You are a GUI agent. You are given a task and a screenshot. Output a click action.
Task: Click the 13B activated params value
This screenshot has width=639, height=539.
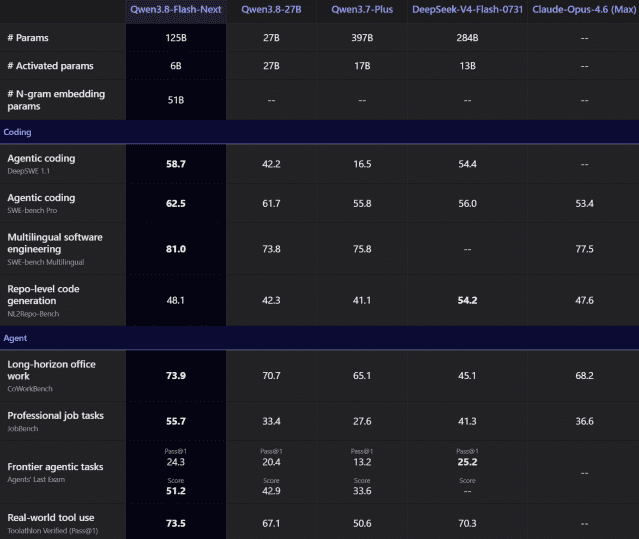tap(467, 66)
